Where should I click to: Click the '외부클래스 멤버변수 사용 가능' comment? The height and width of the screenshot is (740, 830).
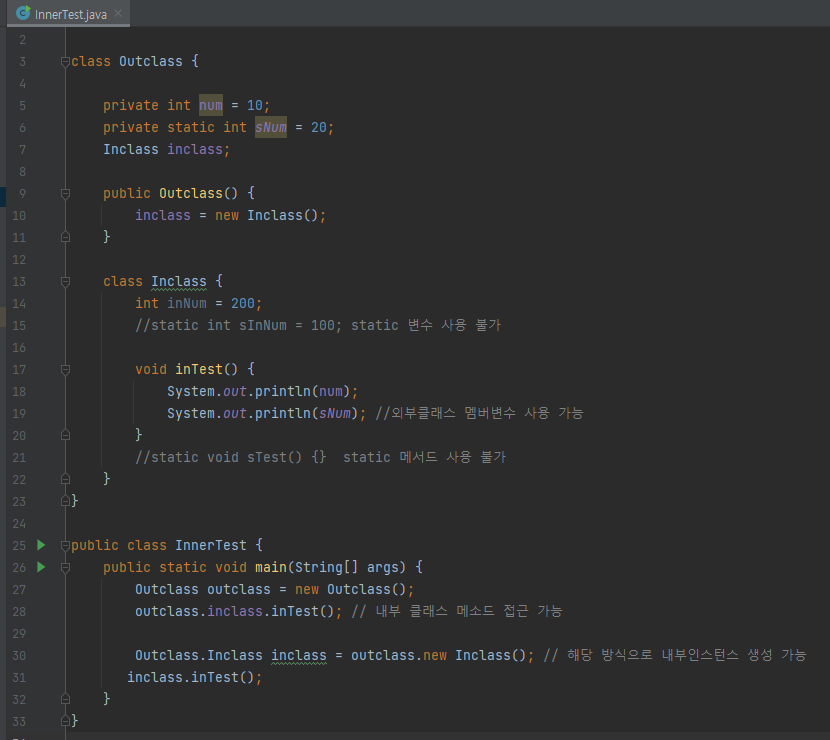479,413
